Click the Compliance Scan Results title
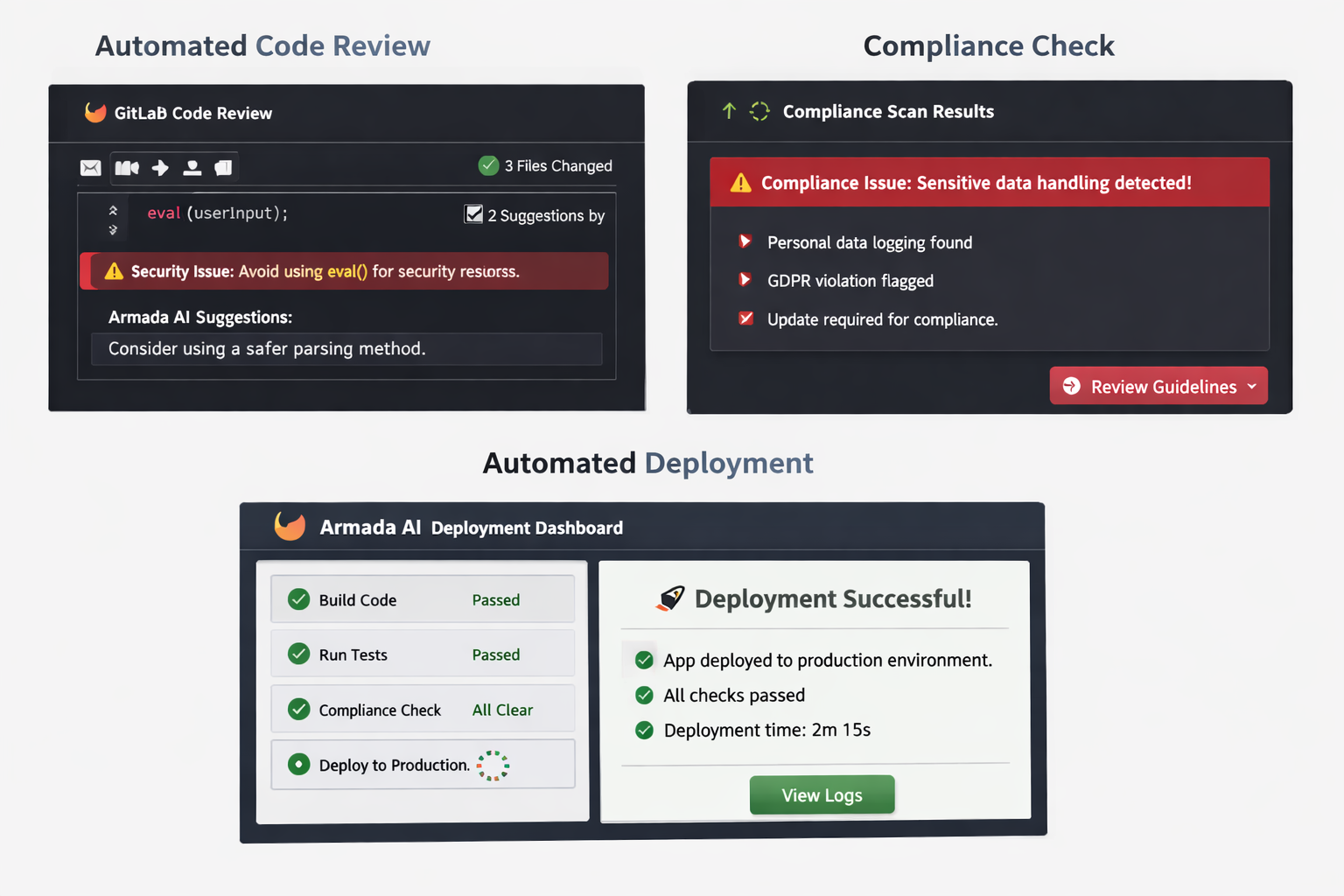 (888, 111)
